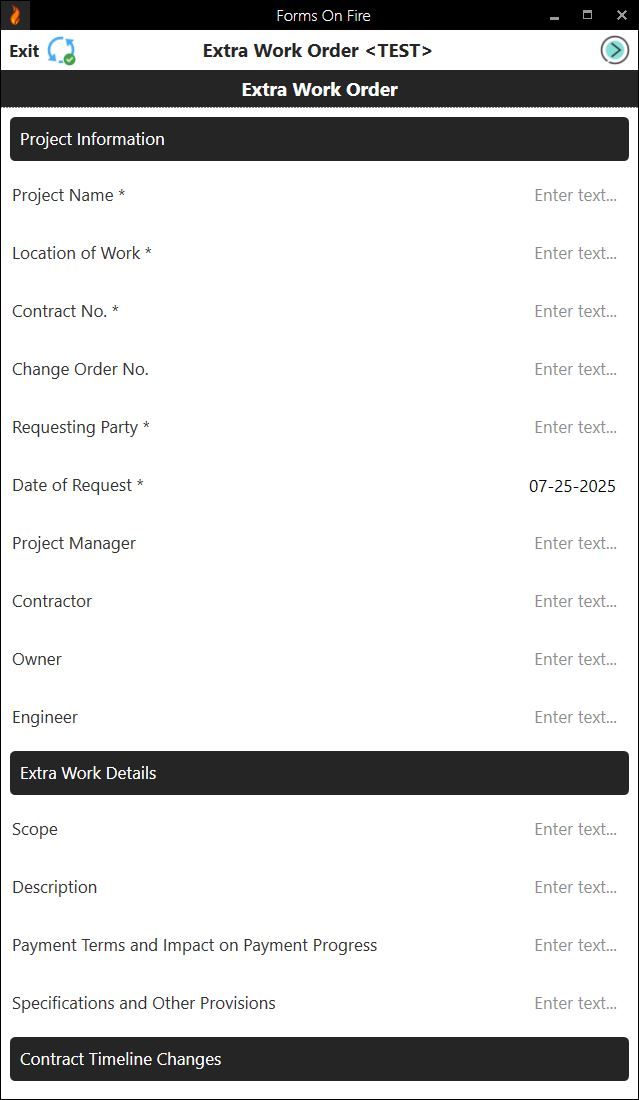The image size is (639, 1100).
Task: Collapse the Extra Work Details section
Action: click(x=319, y=773)
